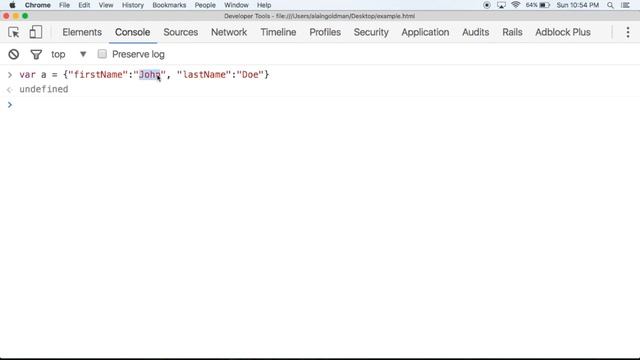Image resolution: width=640 pixels, height=360 pixels.
Task: Switch to the Elements tab
Action: tap(82, 32)
